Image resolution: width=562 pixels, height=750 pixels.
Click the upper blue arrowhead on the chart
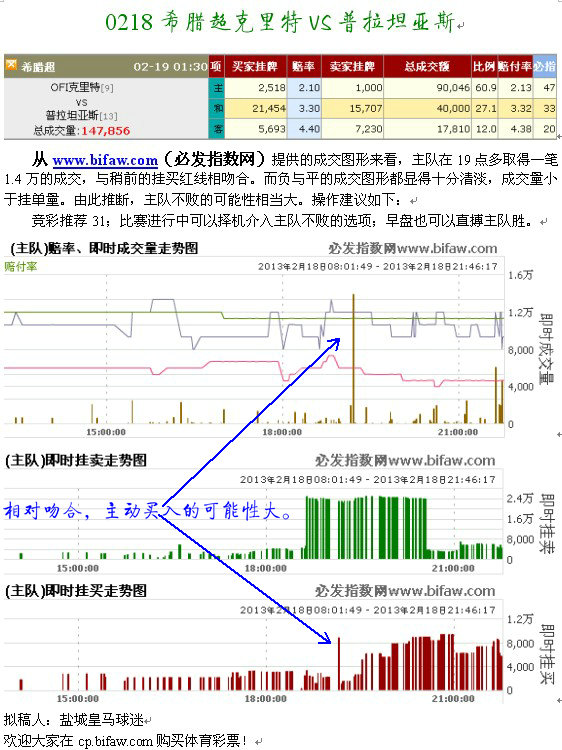(335, 342)
